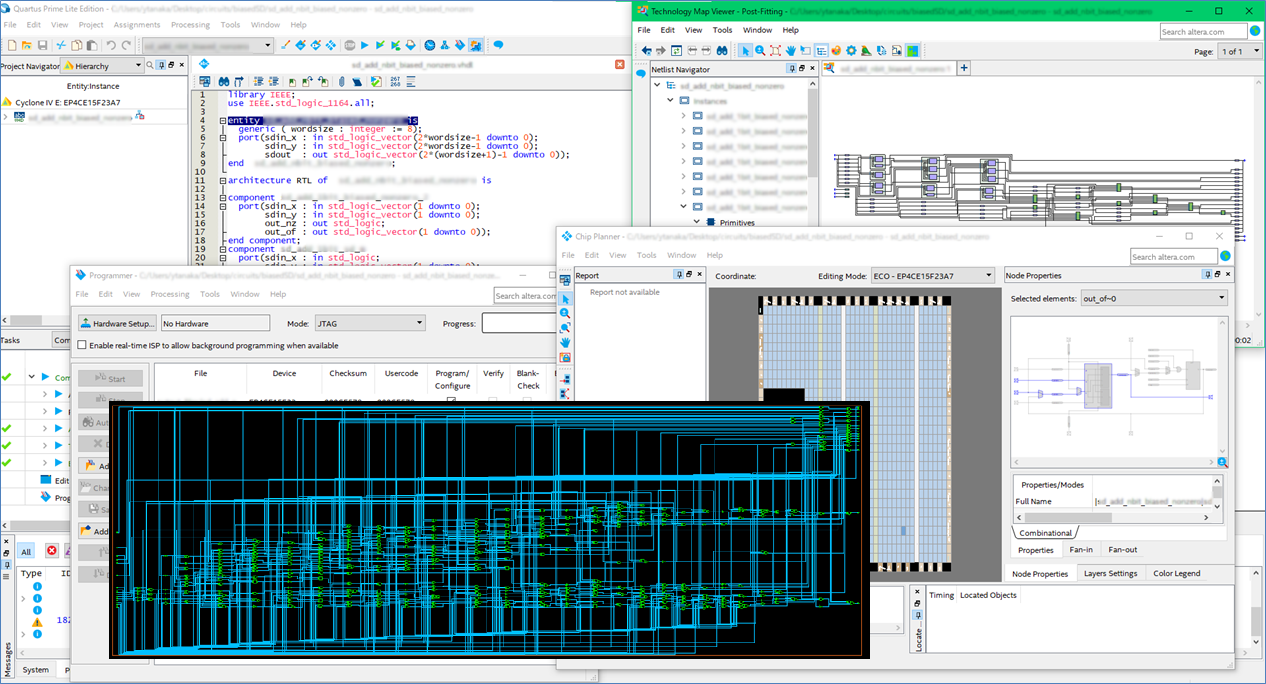Start compilation with the blue play icon

(365, 45)
